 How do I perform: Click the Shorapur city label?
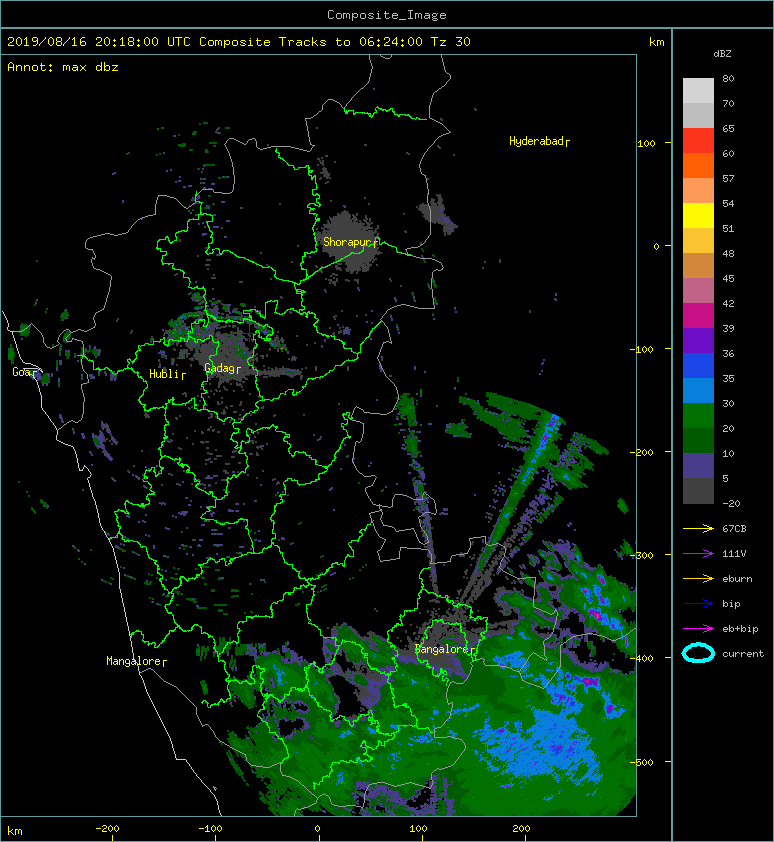click(350, 242)
